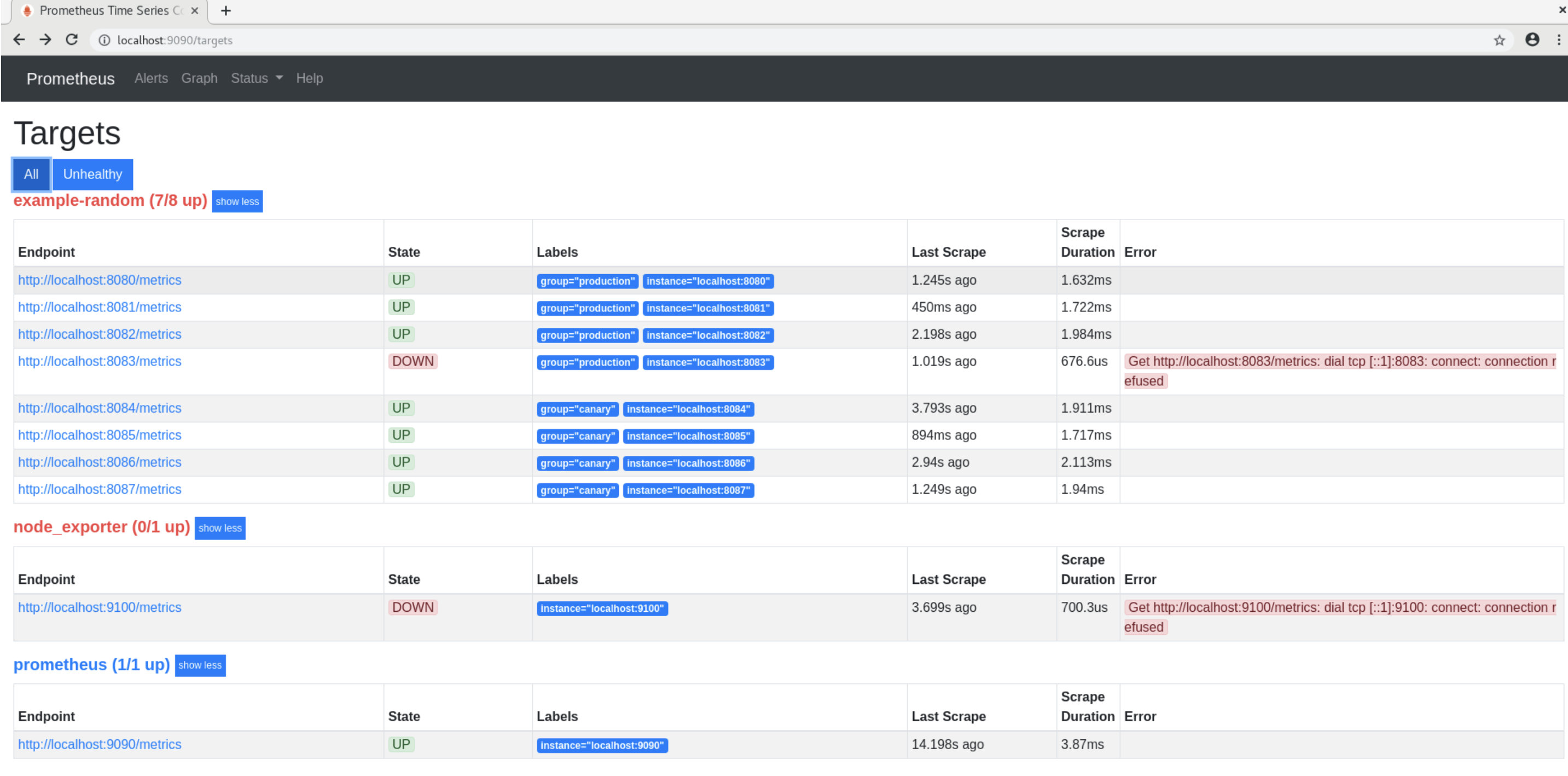Bookmark this page via the star icon
The height and width of the screenshot is (776, 1568).
[1500, 40]
